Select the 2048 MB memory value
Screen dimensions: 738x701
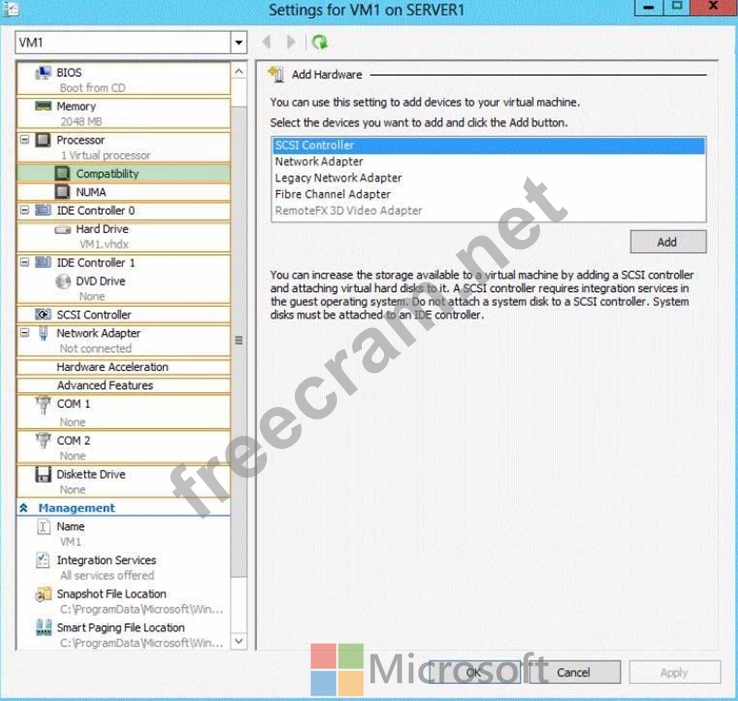(81, 121)
